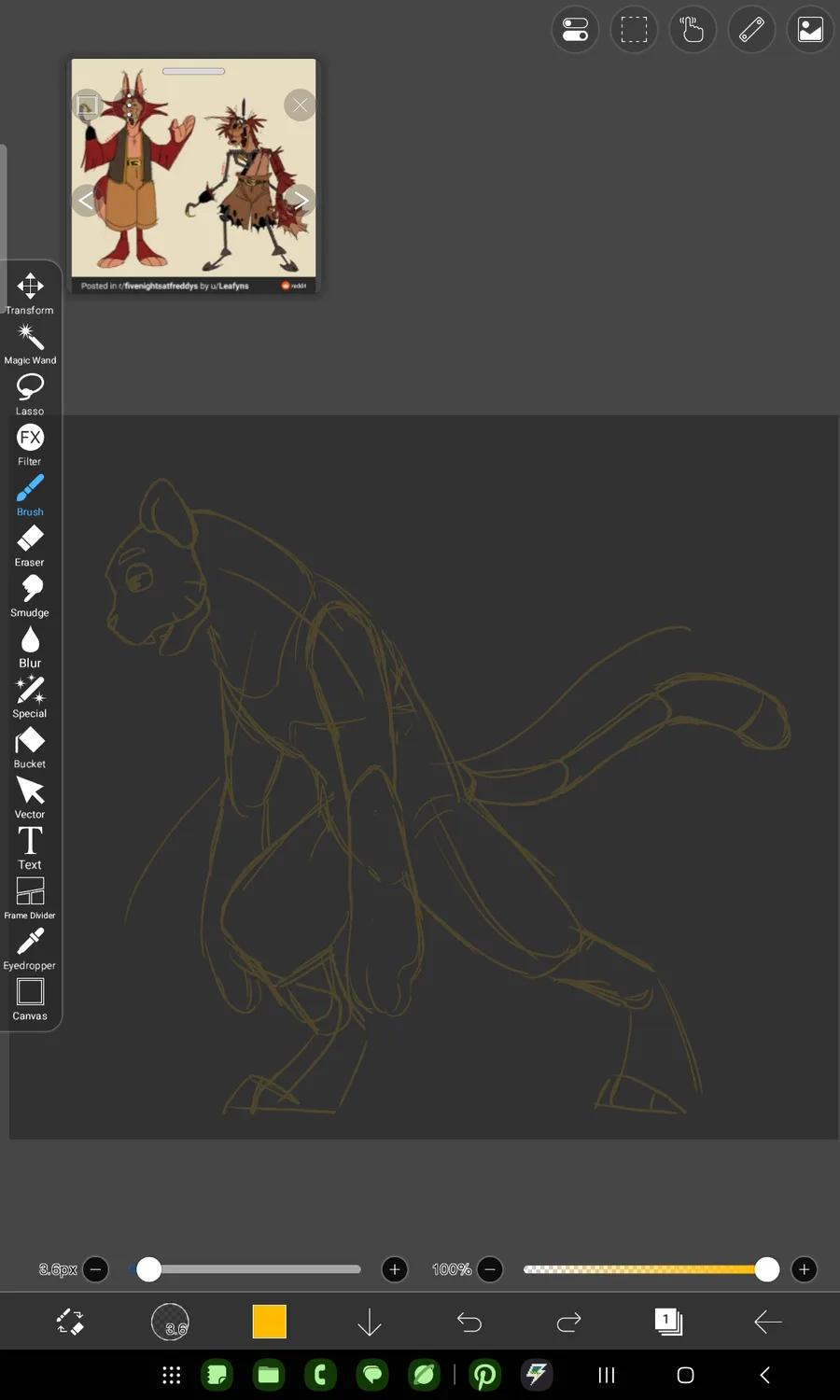840x1400 pixels.
Task: Redo the last undone stroke
Action: 569,1322
